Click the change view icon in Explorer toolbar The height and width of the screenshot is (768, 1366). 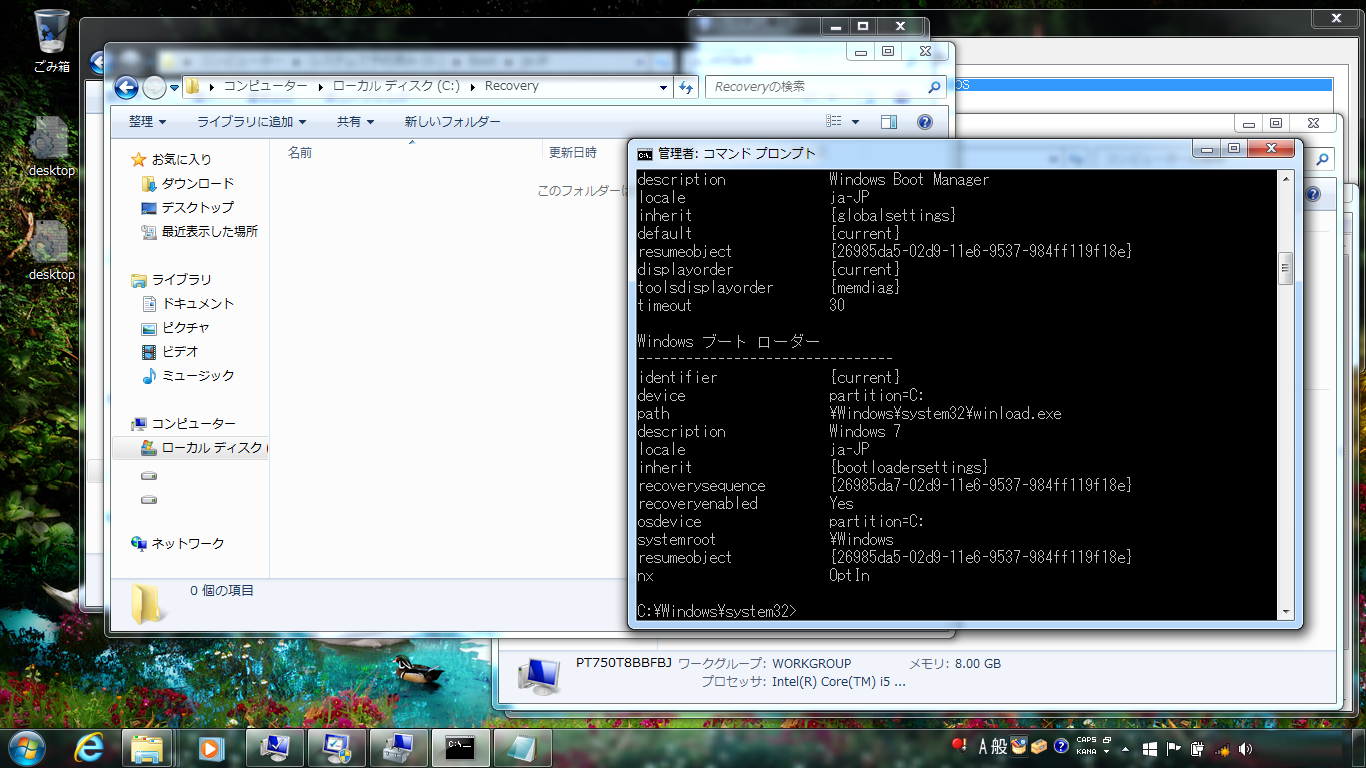pos(834,122)
